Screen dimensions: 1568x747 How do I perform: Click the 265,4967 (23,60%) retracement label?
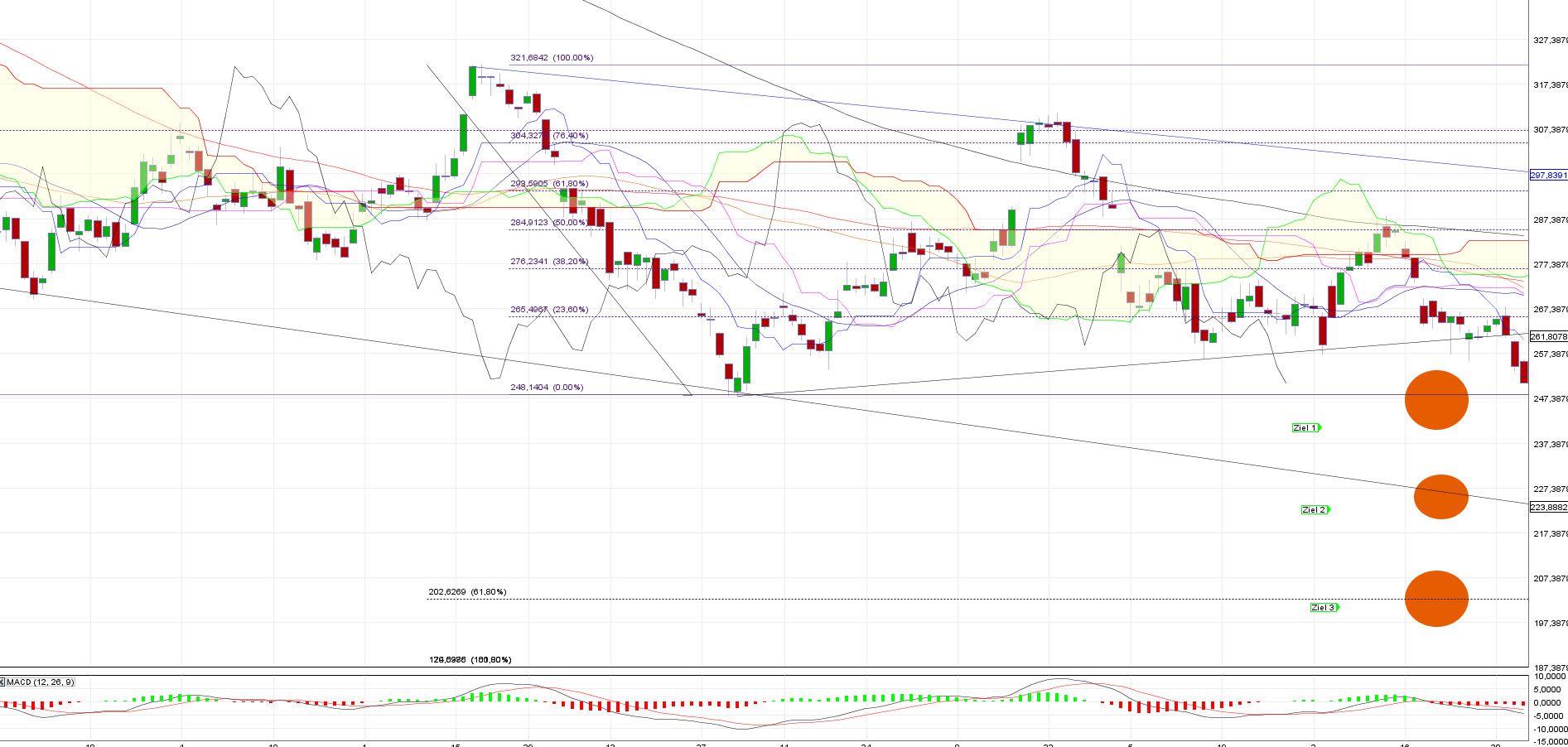[549, 310]
